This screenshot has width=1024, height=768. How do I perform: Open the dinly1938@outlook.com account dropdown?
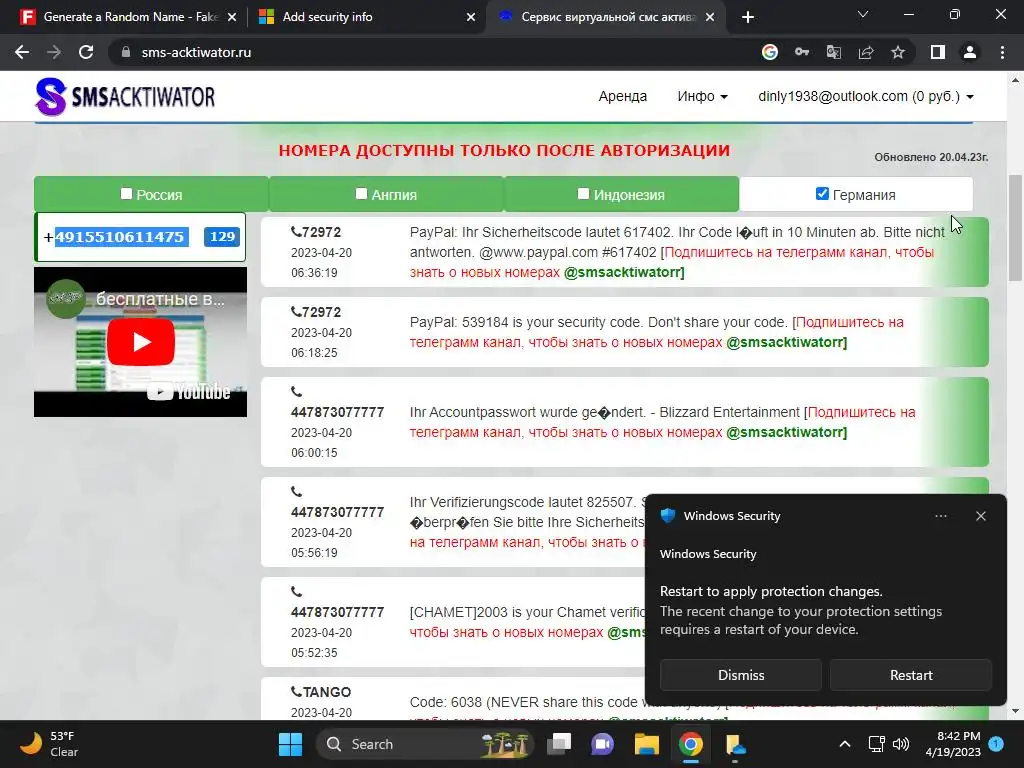[x=866, y=97]
